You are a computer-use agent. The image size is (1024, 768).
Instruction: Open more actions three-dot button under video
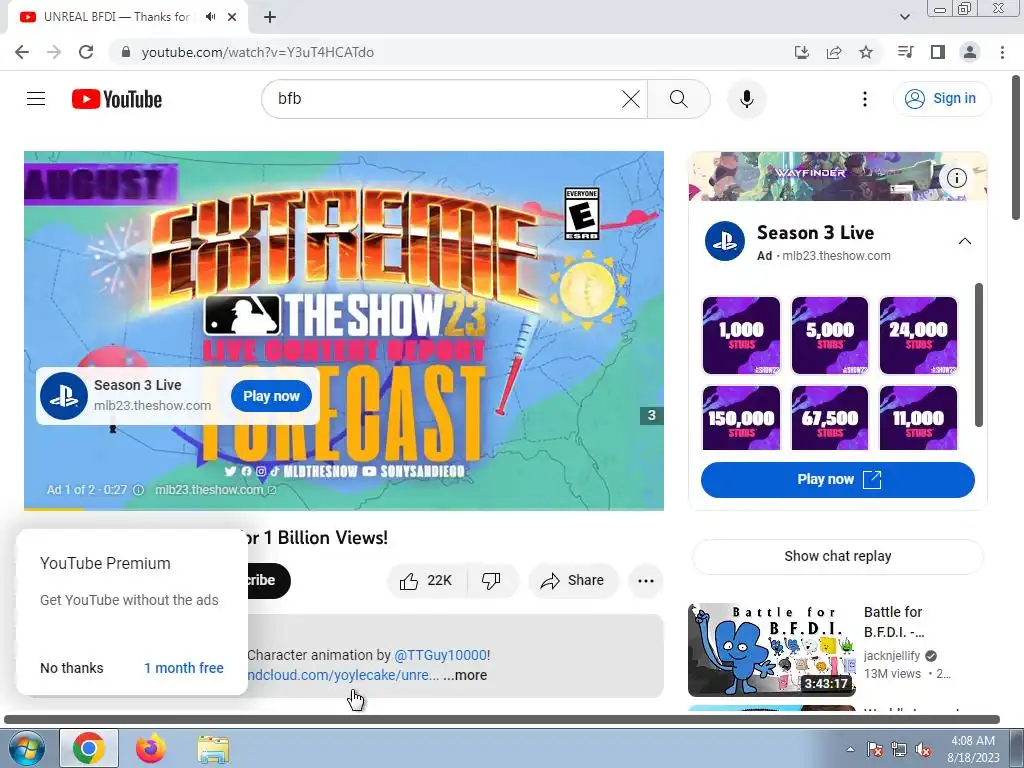pos(646,581)
